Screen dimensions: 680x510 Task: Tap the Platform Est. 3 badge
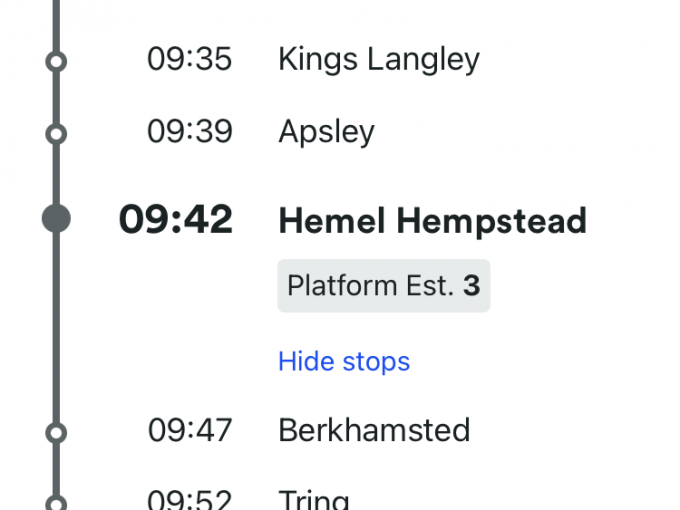(384, 286)
